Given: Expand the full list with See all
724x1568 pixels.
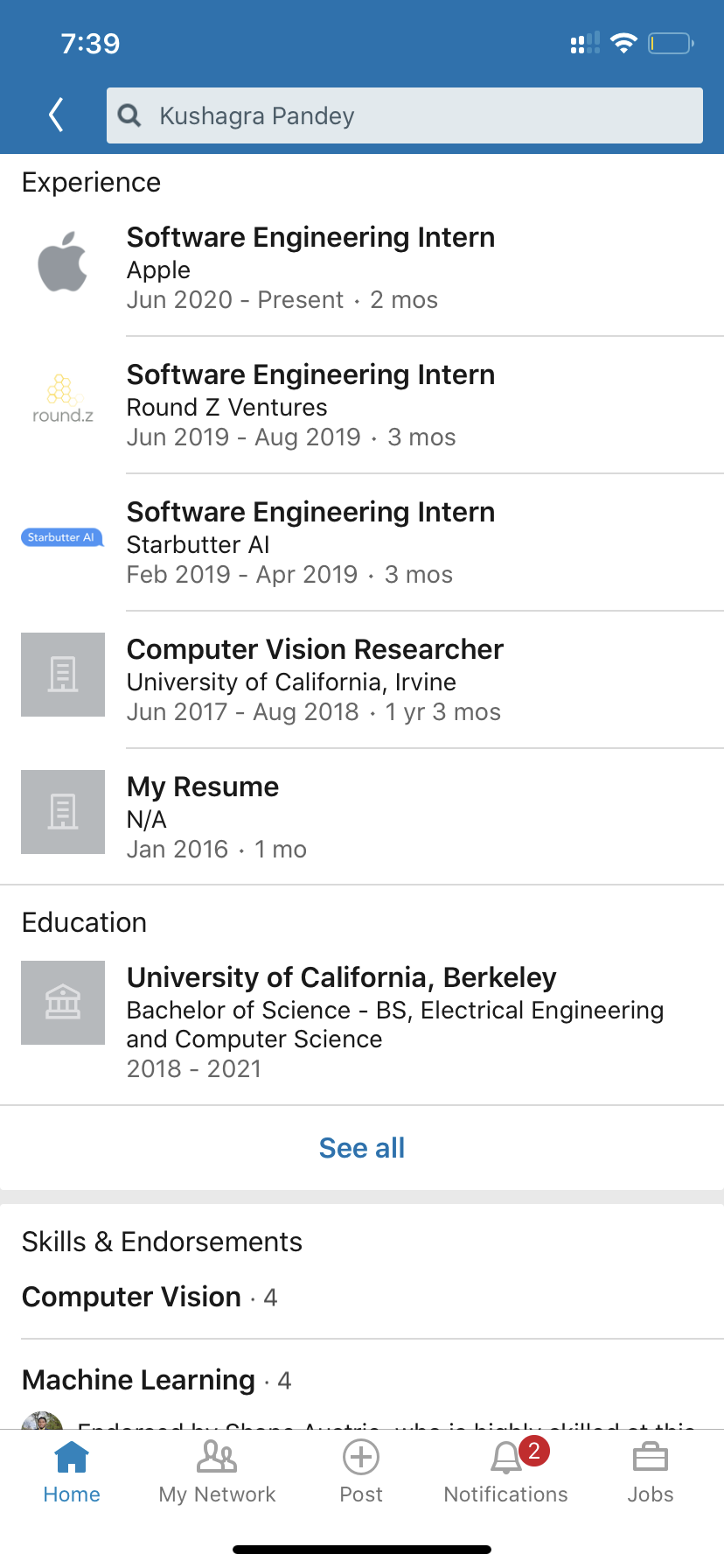Looking at the screenshot, I should click(362, 1148).
